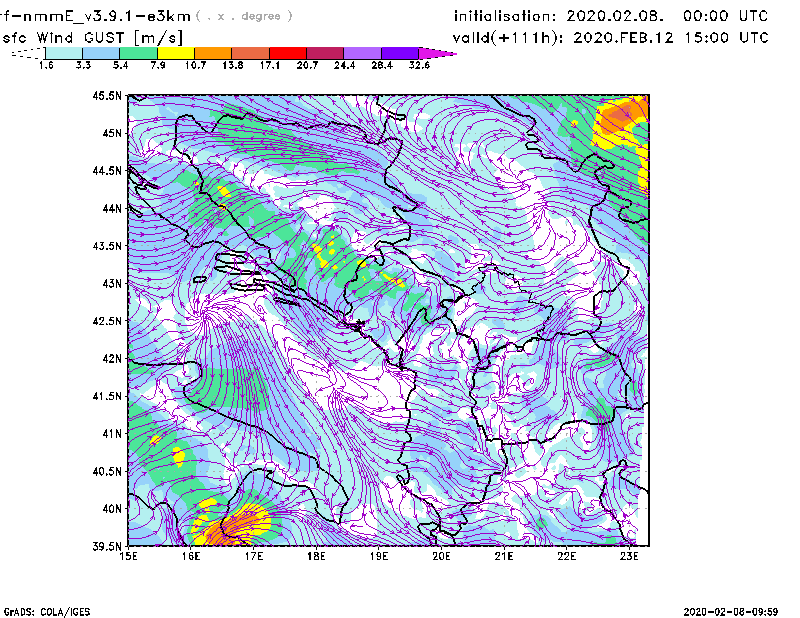Click the 42N latitude label

click(x=112, y=358)
